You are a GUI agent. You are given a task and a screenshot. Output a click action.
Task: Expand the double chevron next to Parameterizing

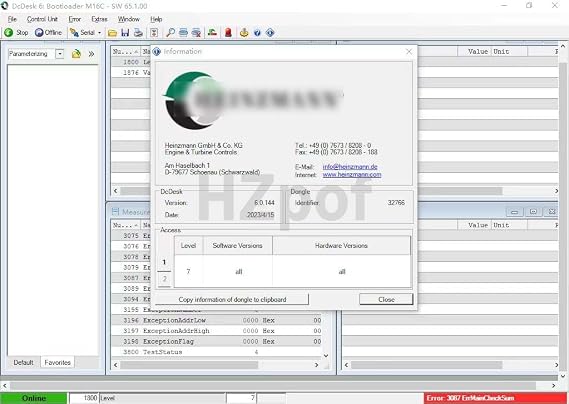click(91, 54)
